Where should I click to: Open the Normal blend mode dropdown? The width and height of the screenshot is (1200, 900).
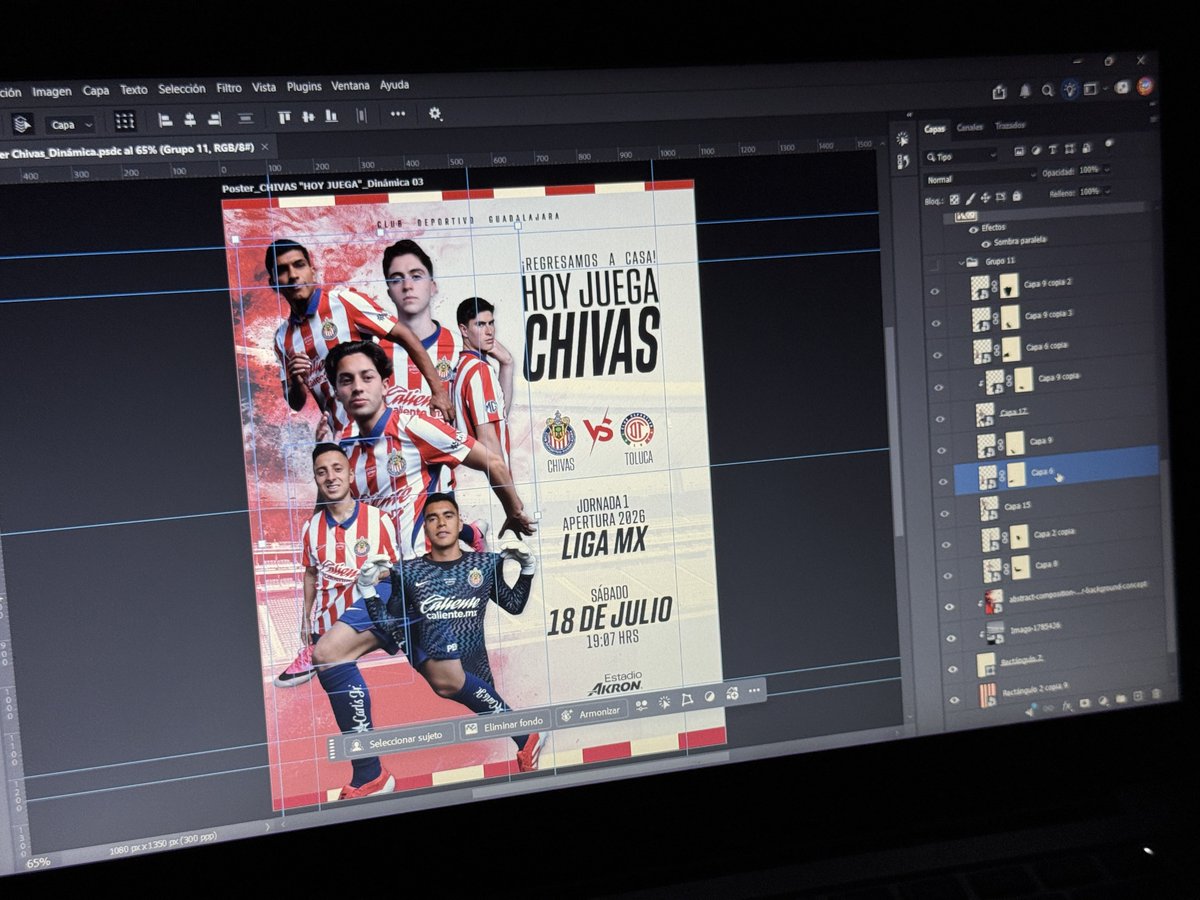(980, 178)
